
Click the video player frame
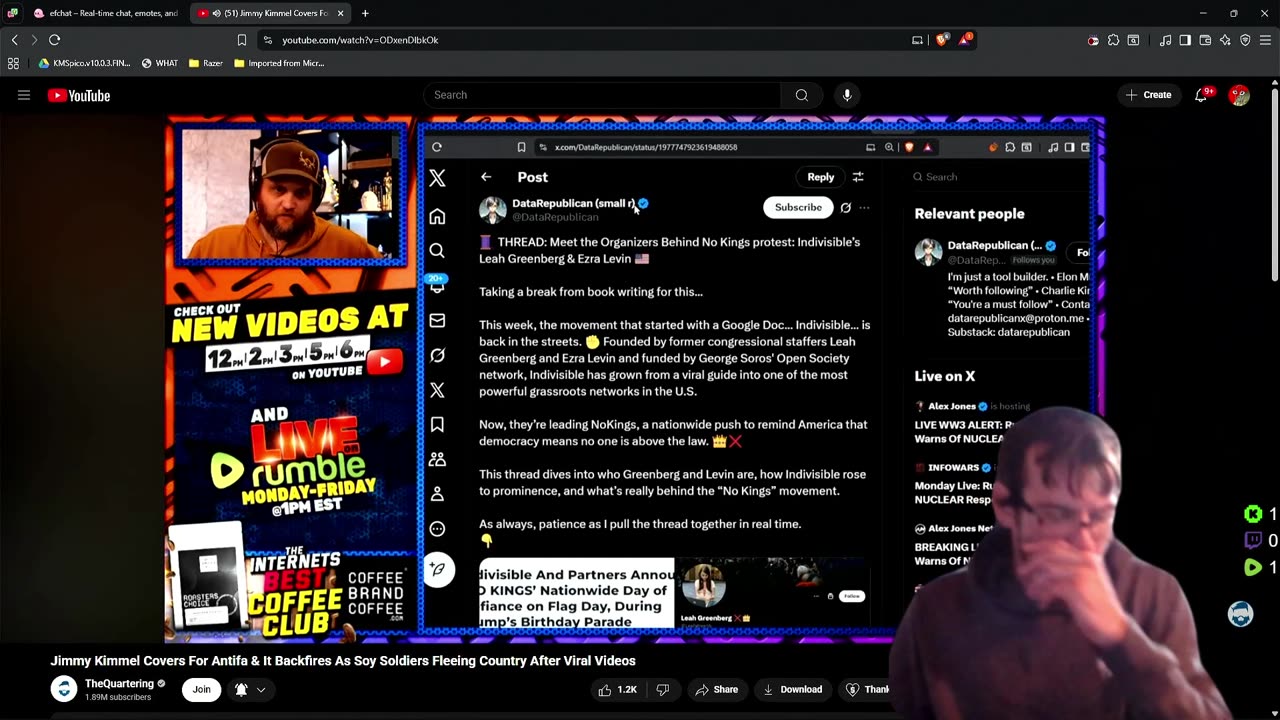634,378
